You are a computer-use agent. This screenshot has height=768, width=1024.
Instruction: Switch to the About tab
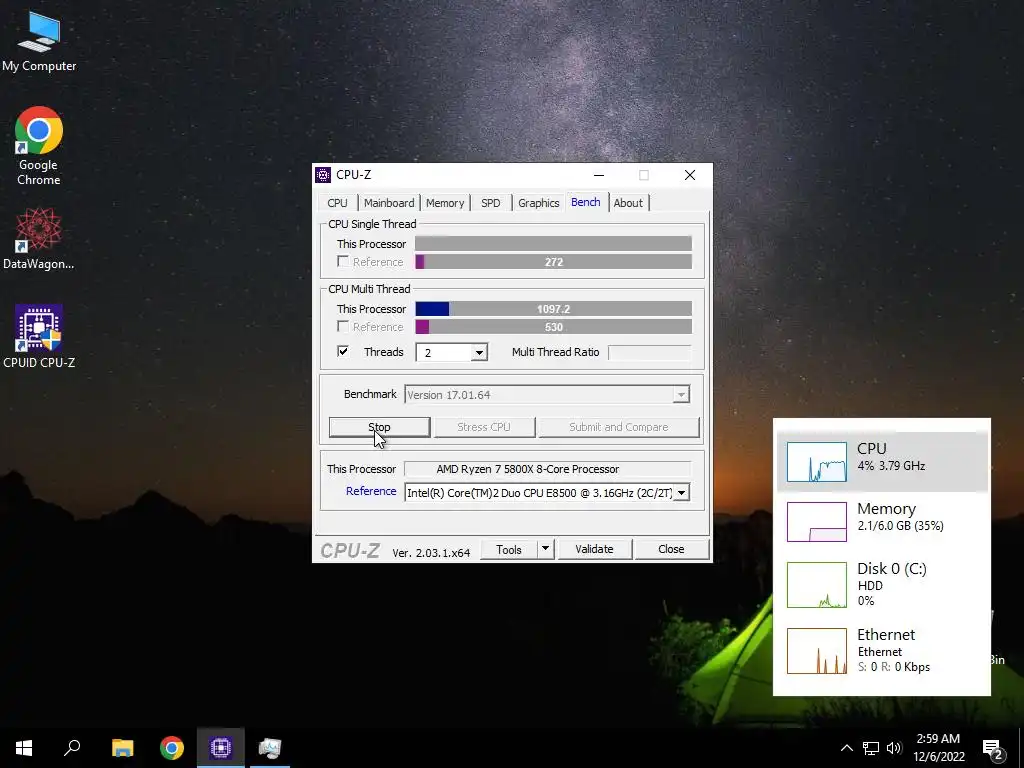tap(628, 203)
